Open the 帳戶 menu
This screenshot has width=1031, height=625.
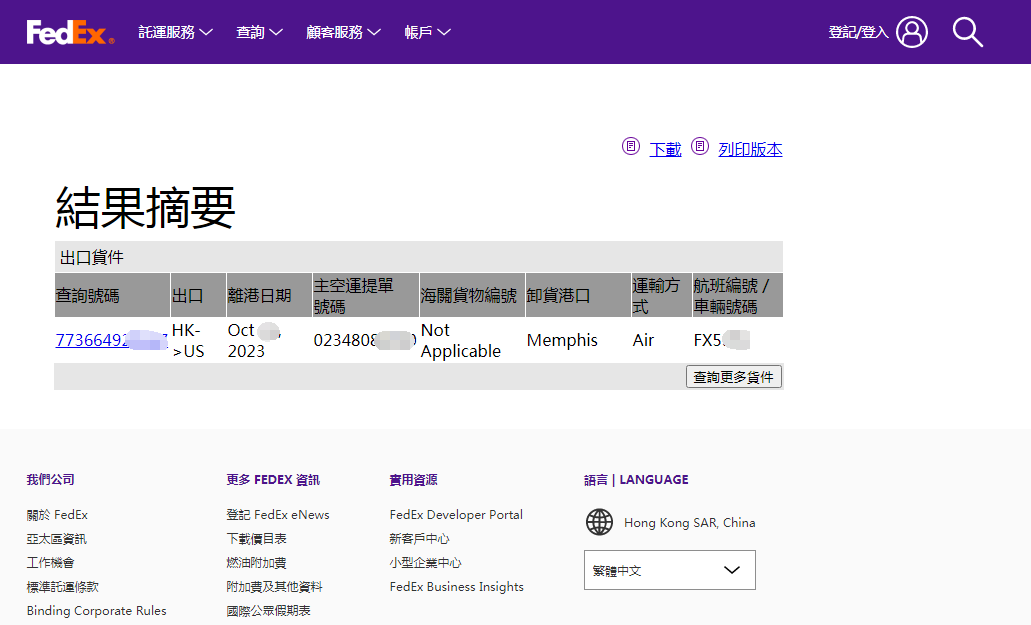click(427, 32)
